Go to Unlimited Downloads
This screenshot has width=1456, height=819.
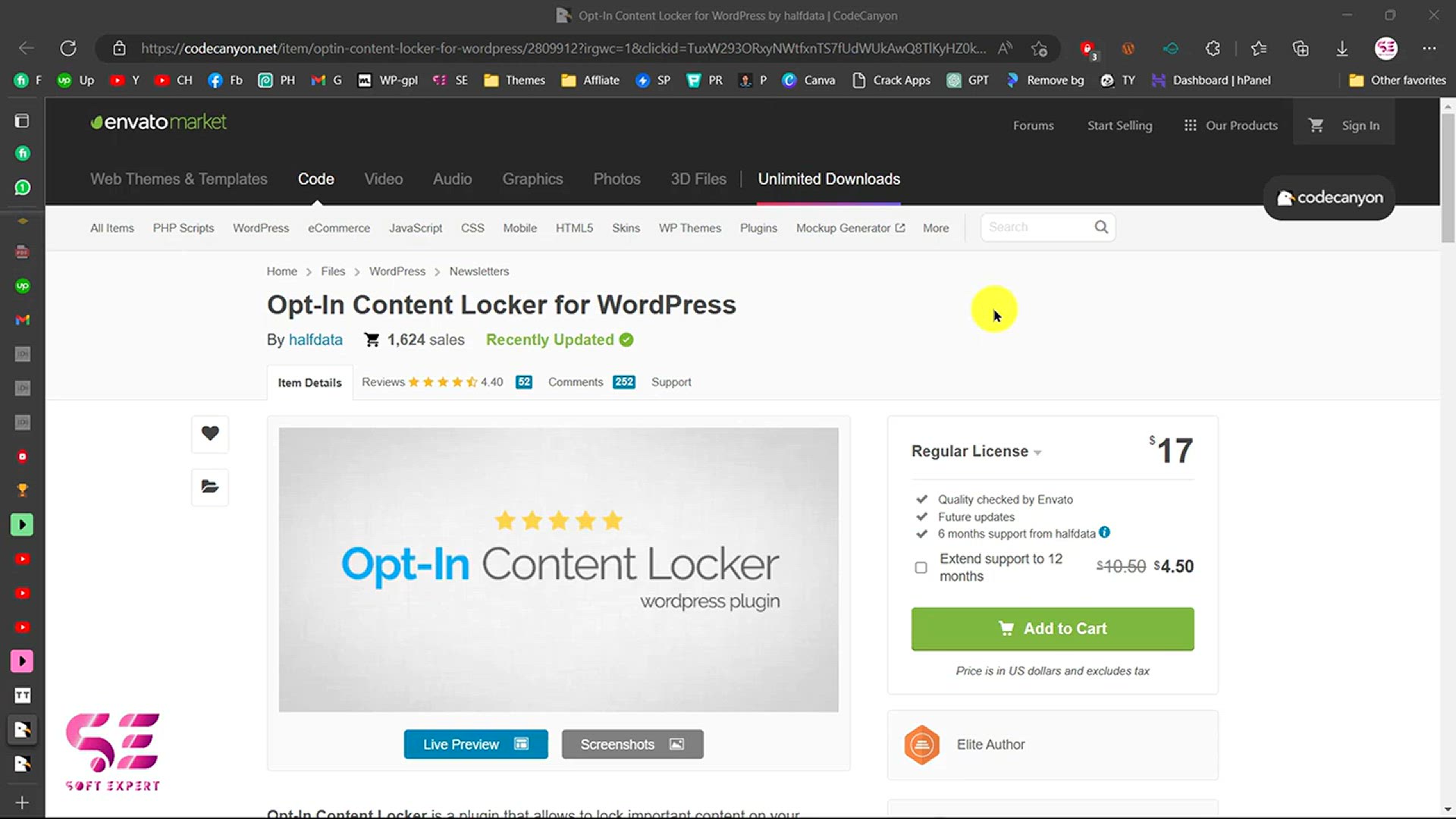(x=829, y=179)
